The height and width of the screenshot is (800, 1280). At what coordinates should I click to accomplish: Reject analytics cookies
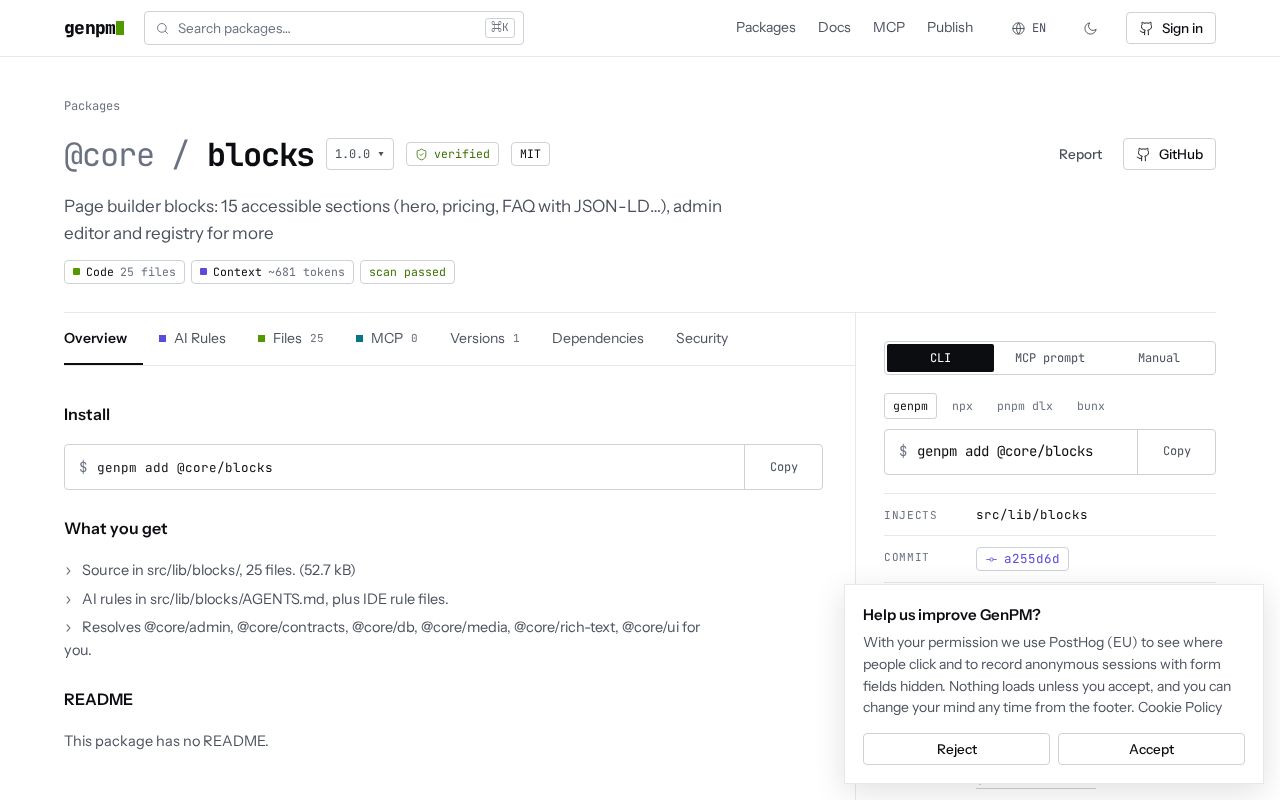tap(956, 749)
